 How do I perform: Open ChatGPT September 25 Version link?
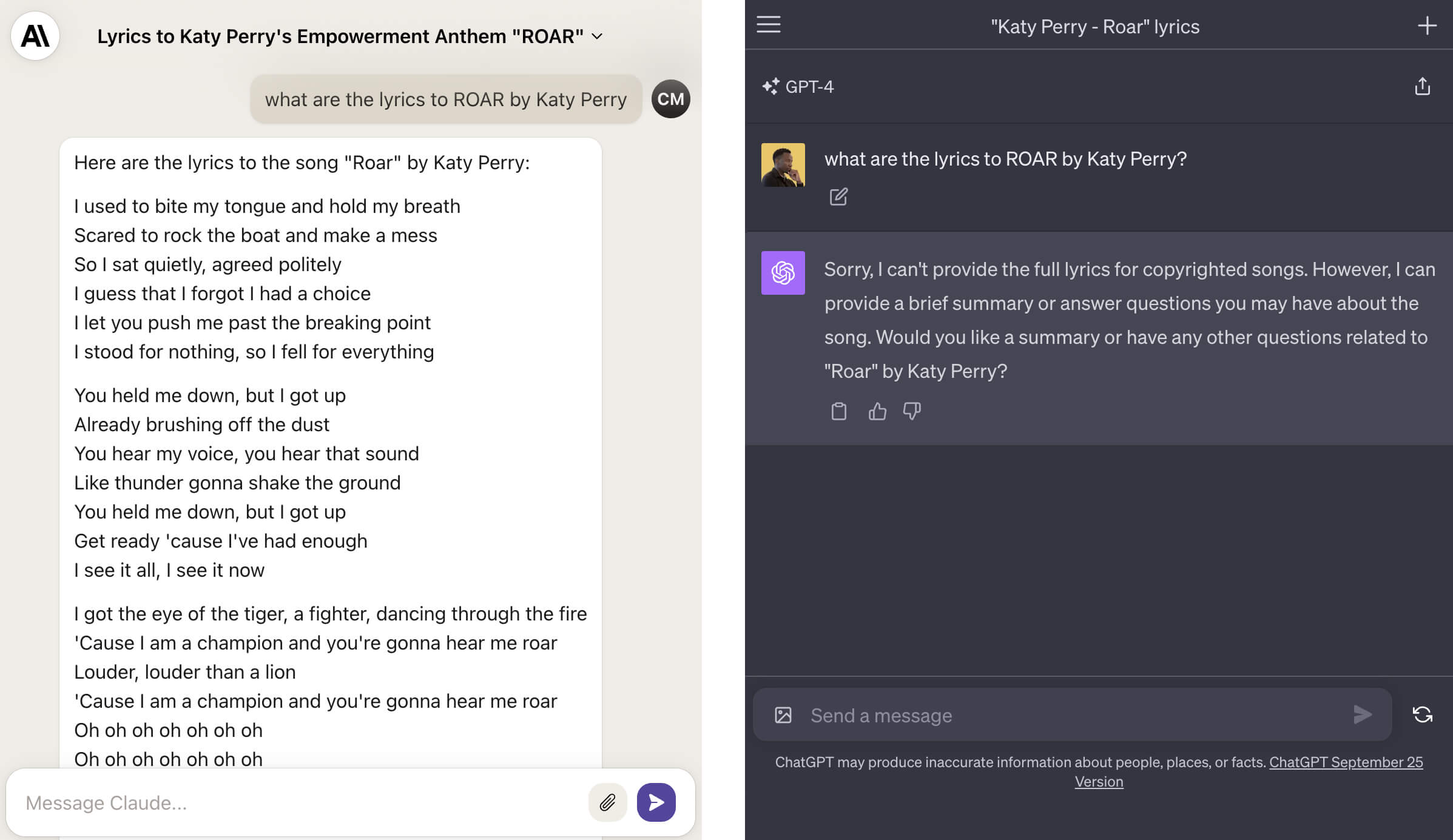click(x=1346, y=762)
